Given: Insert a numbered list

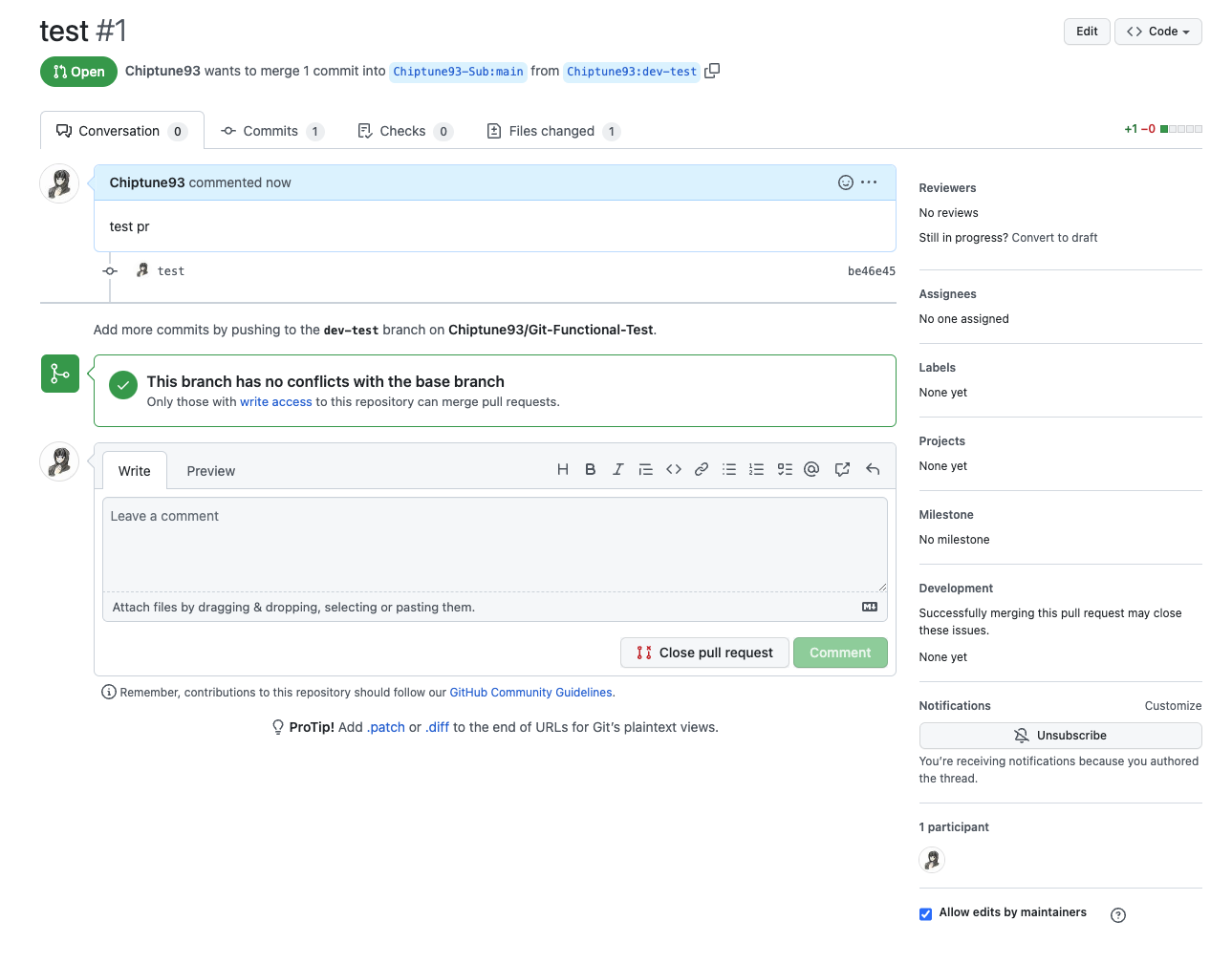Looking at the screenshot, I should (757, 469).
